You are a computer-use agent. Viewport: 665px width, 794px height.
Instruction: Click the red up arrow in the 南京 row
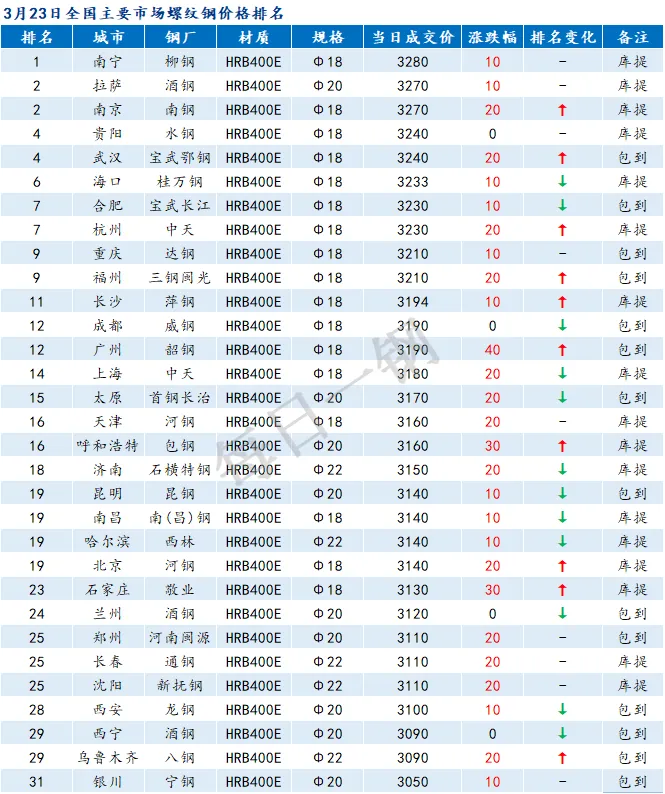562,110
